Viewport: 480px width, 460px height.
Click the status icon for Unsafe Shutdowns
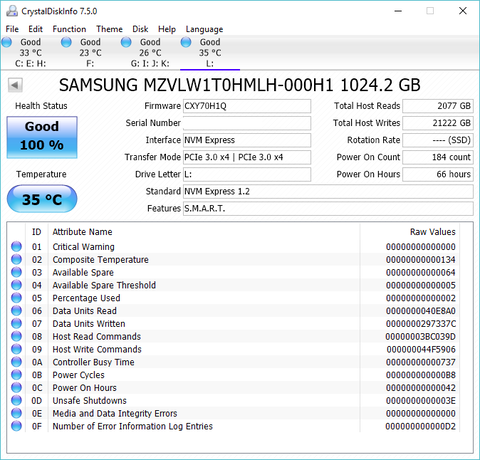16,400
